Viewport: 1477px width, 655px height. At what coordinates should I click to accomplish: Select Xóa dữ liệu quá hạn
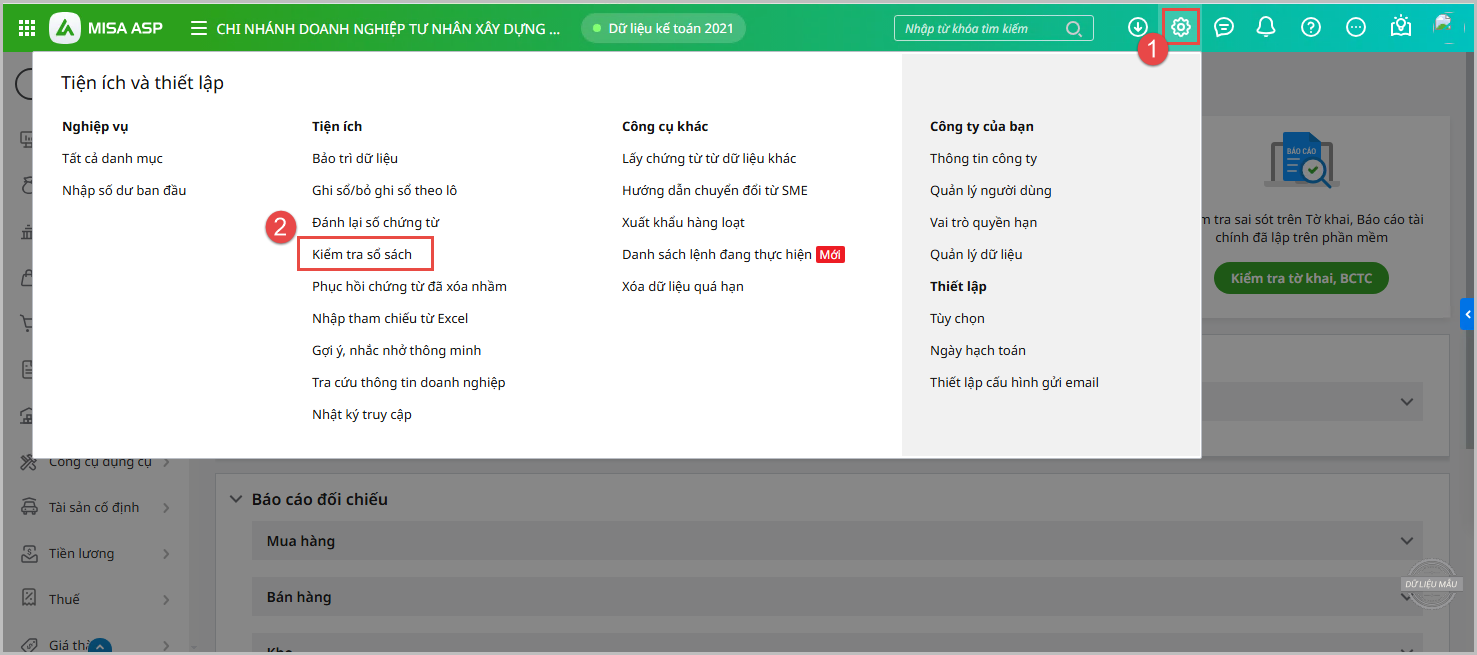point(683,286)
